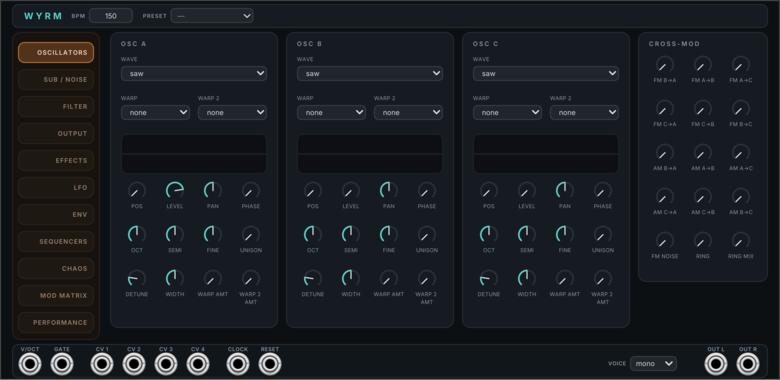The image size is (780, 380).
Task: Open OSC B wave dropdown
Action: pos(370,74)
